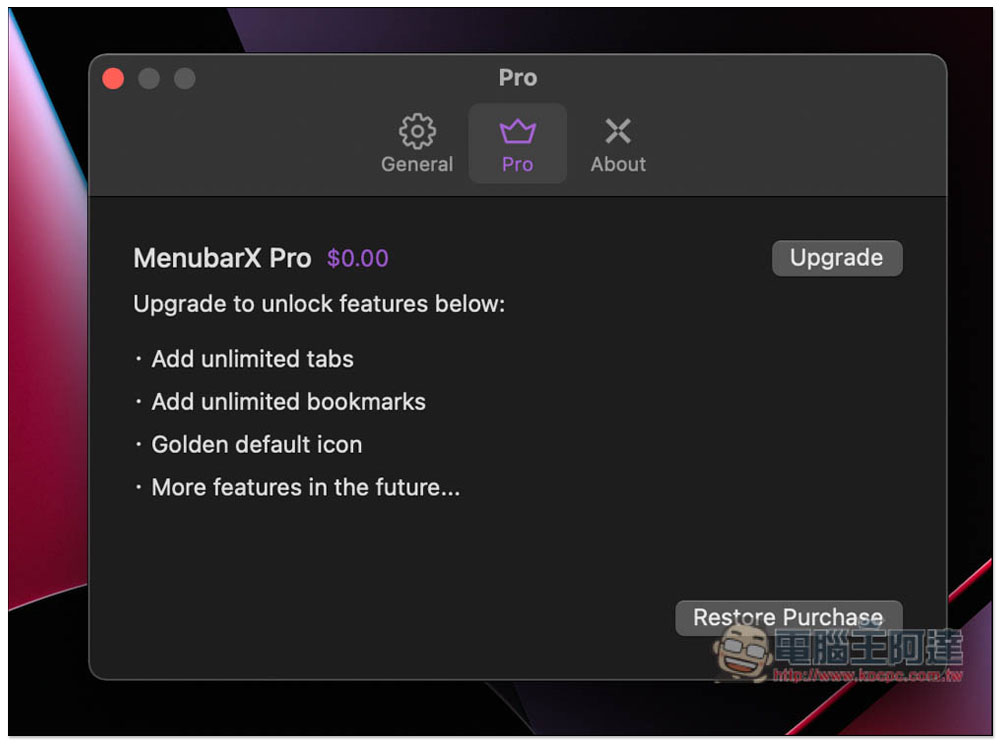Screen dimensions: 1000x744
Task: Click the Upgrade button
Action: (837, 258)
